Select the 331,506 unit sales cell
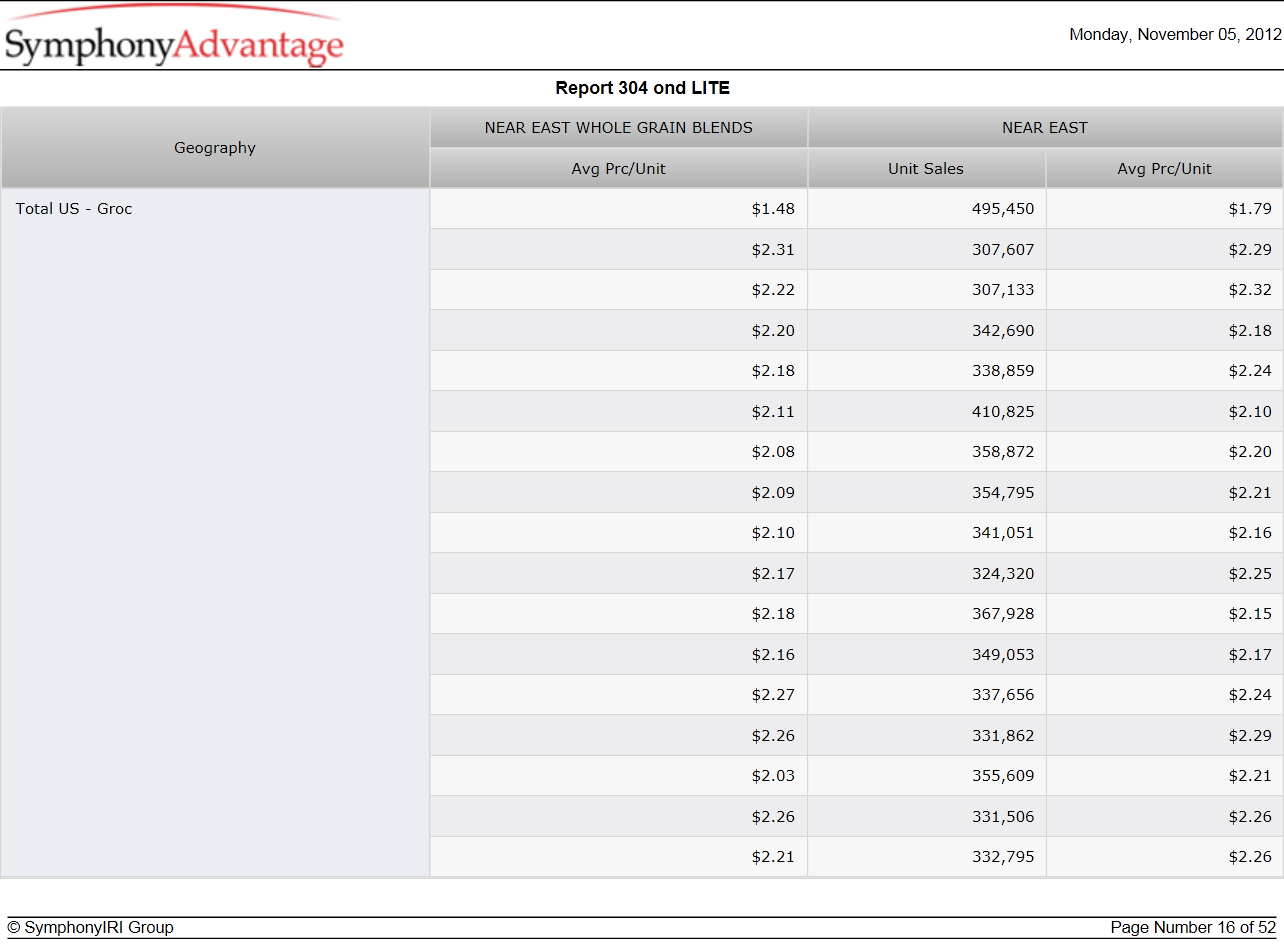Viewport: 1284px width, 946px height. (x=926, y=817)
